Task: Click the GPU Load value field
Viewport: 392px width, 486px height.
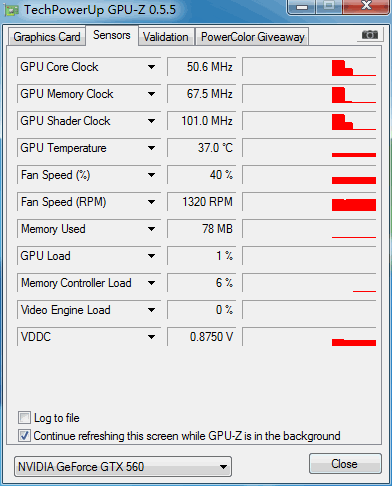Action: click(202, 256)
